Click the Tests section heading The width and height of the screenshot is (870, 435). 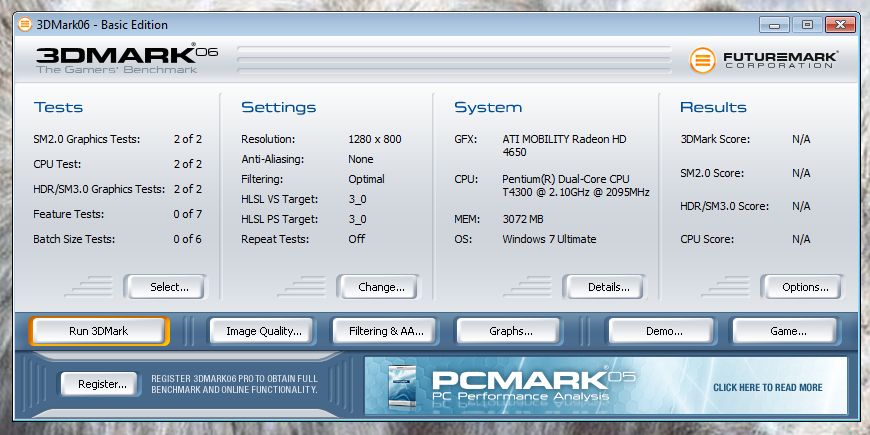(58, 107)
